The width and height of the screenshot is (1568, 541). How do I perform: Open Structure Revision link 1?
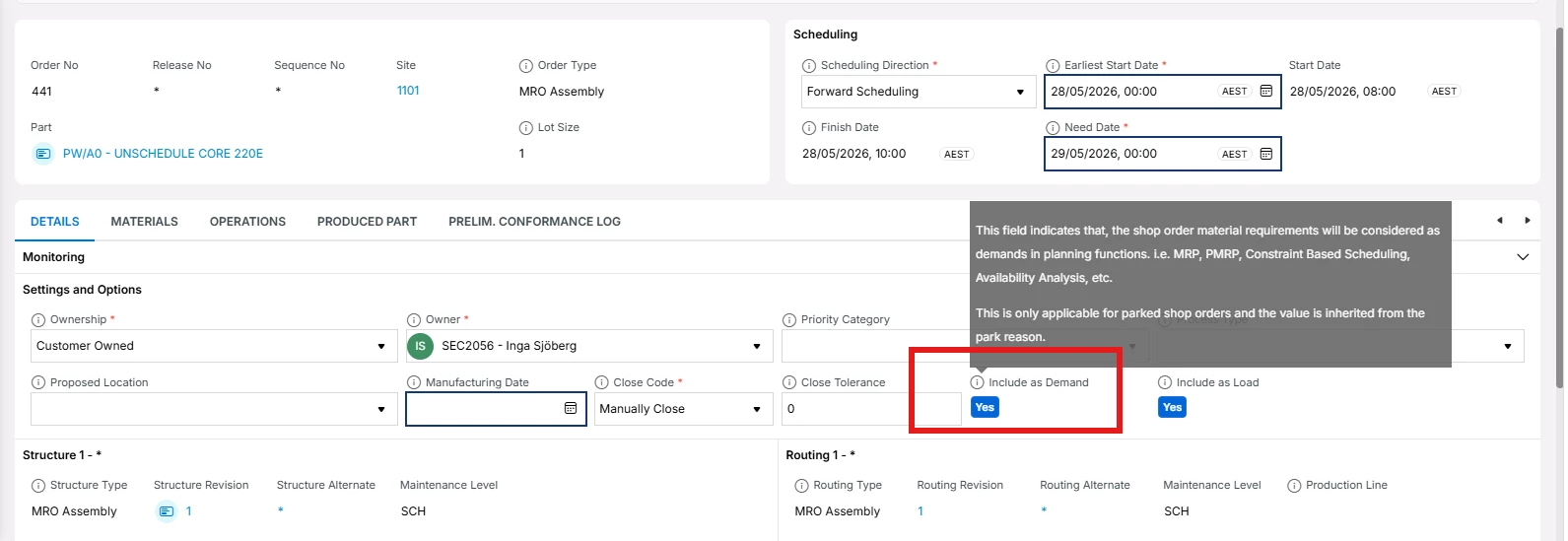point(188,511)
